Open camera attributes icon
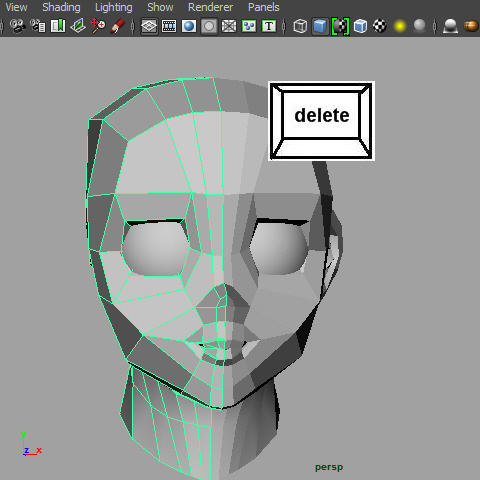Viewport: 480px width, 480px height. tap(38, 26)
